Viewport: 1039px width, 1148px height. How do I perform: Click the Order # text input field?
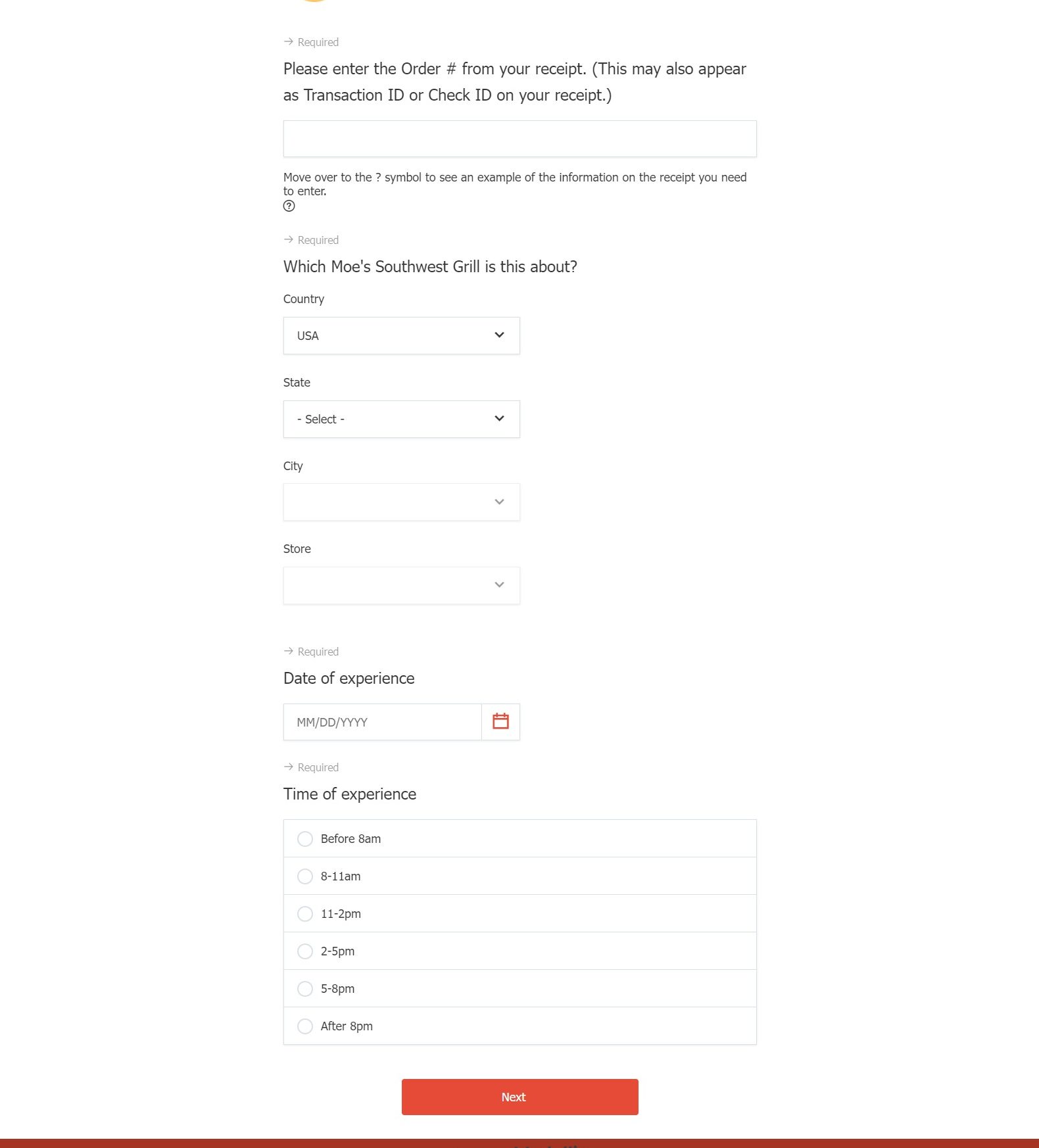tap(519, 139)
